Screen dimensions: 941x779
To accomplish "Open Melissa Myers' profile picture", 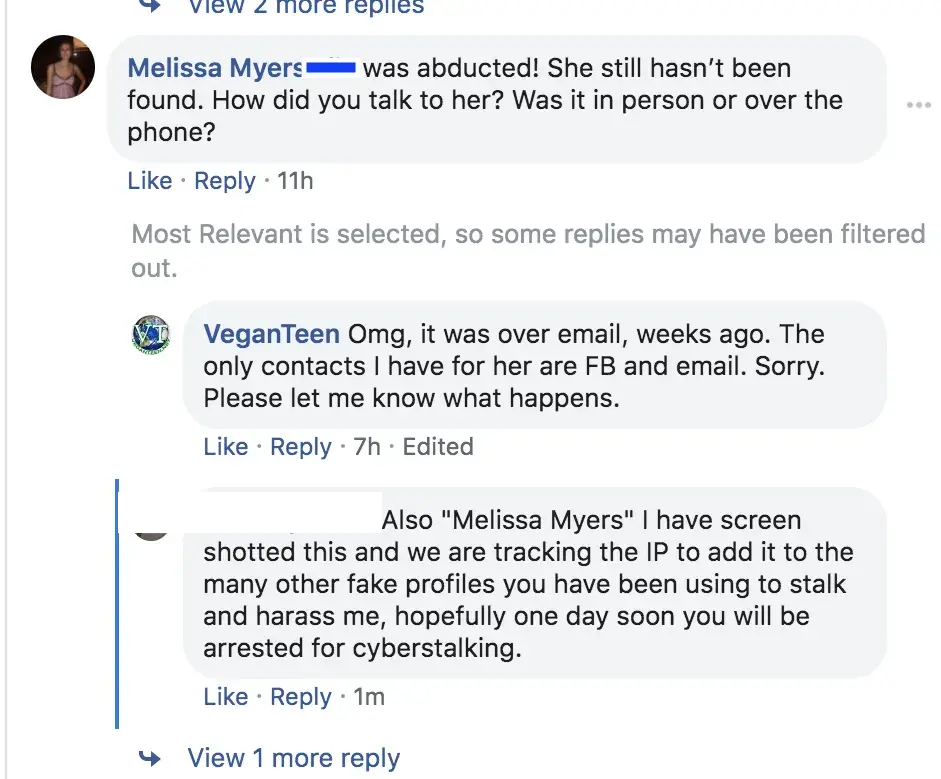I will [63, 67].
